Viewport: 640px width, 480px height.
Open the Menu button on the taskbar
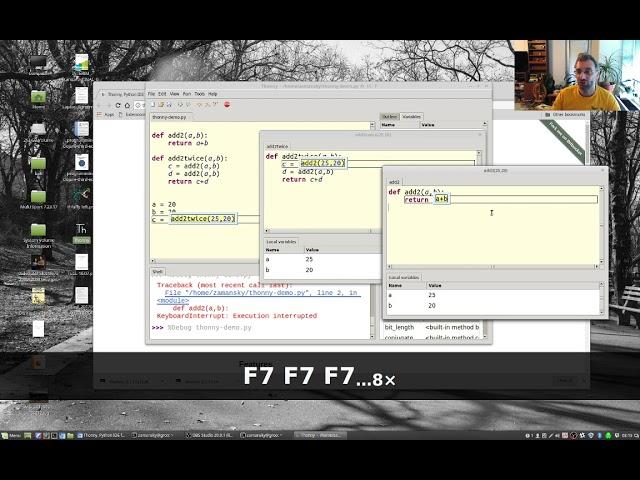pos(11,436)
